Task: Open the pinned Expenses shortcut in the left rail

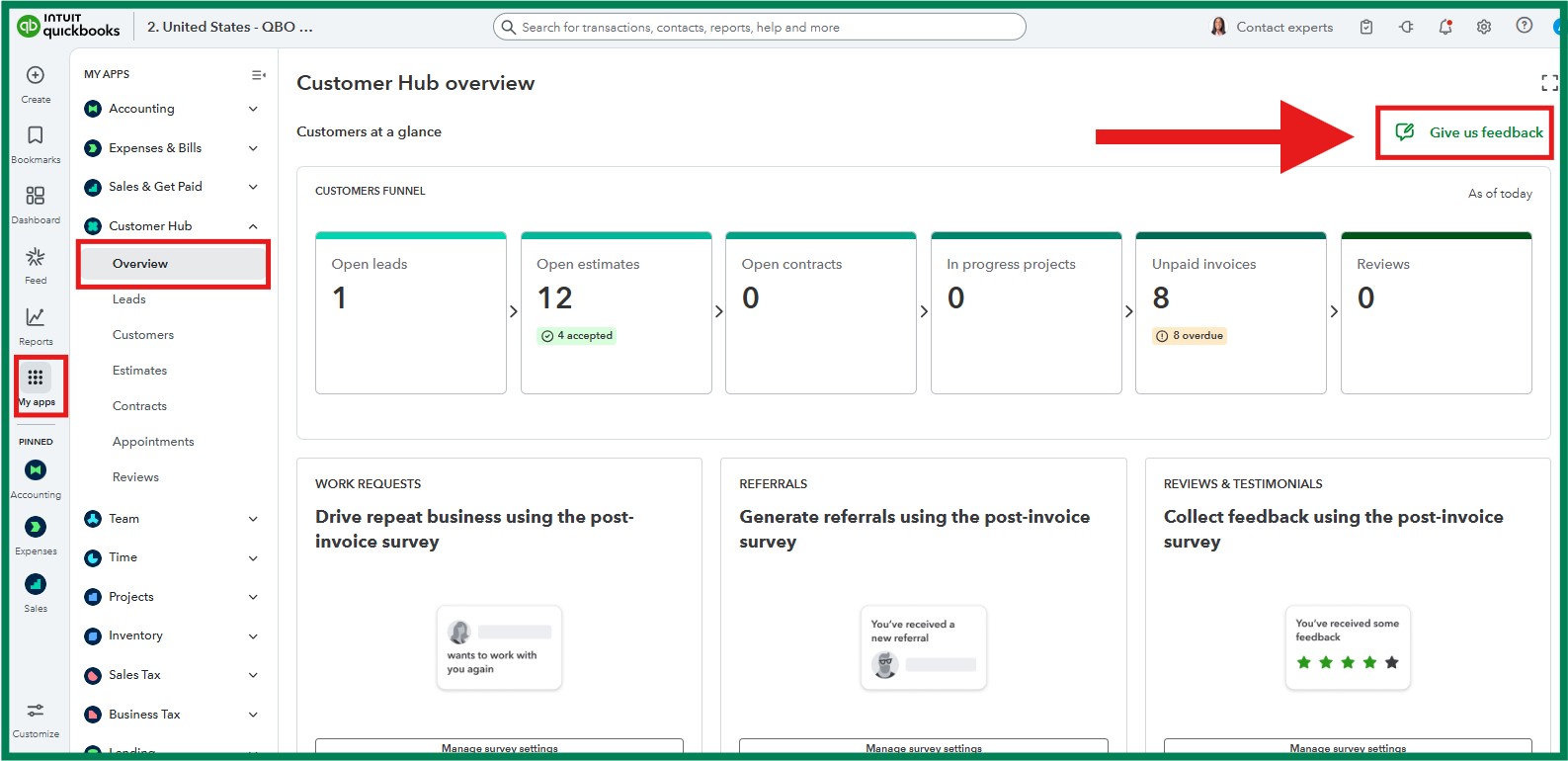Action: [x=36, y=536]
